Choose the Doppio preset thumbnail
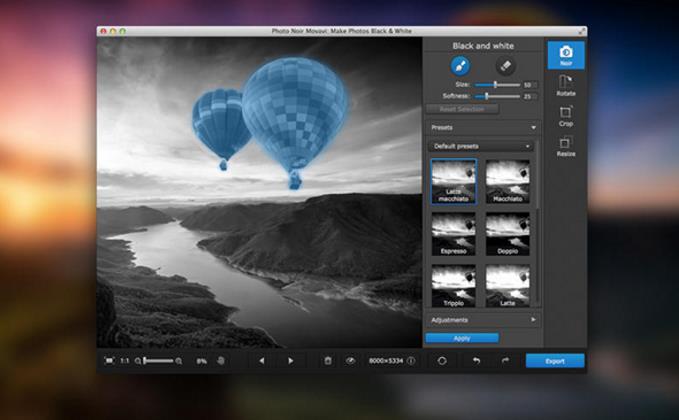 pos(508,234)
